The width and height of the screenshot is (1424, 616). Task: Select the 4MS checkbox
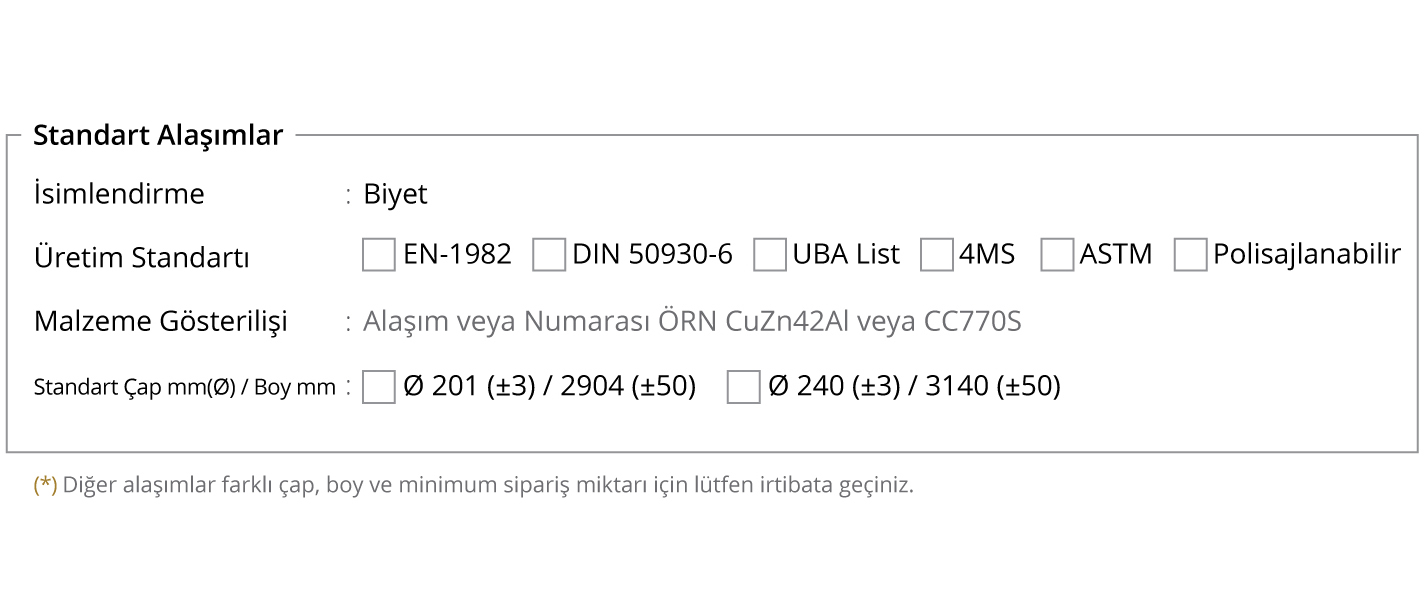coord(936,255)
